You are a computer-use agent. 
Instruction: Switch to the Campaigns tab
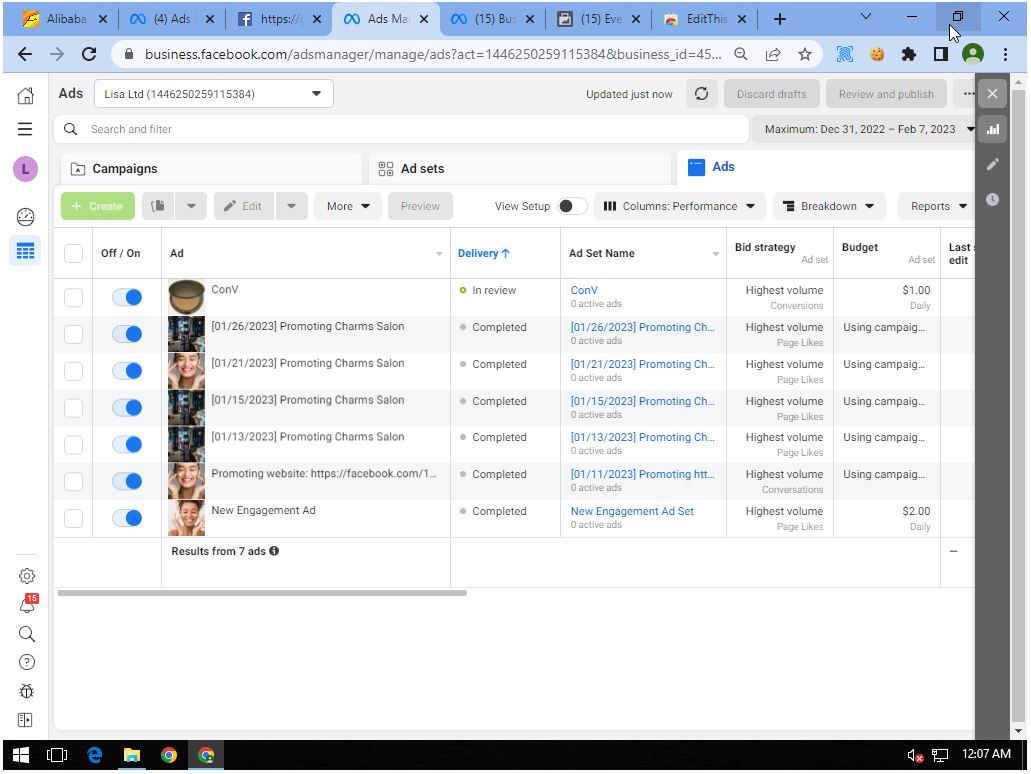pos(210,169)
